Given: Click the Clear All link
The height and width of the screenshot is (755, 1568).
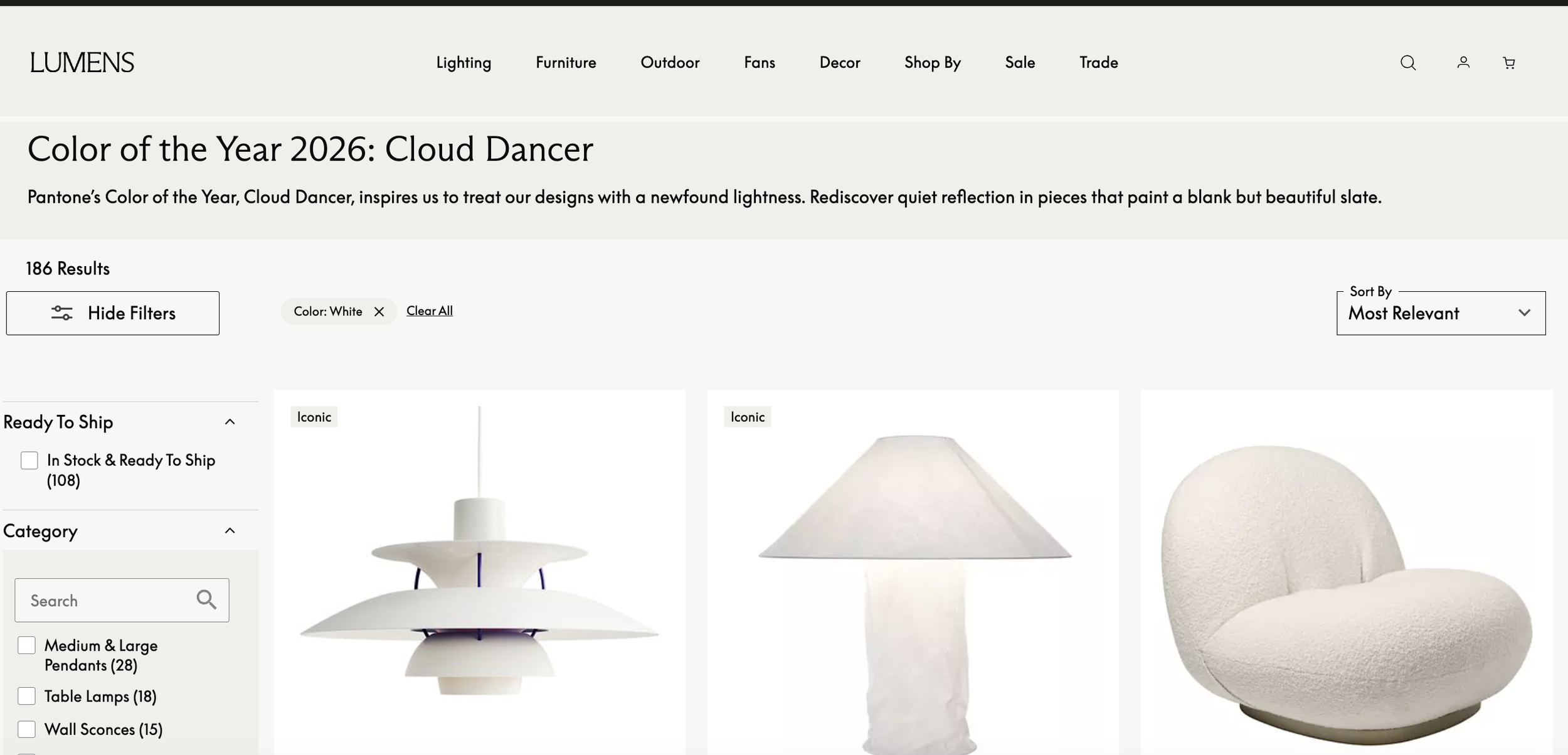Looking at the screenshot, I should [x=429, y=311].
